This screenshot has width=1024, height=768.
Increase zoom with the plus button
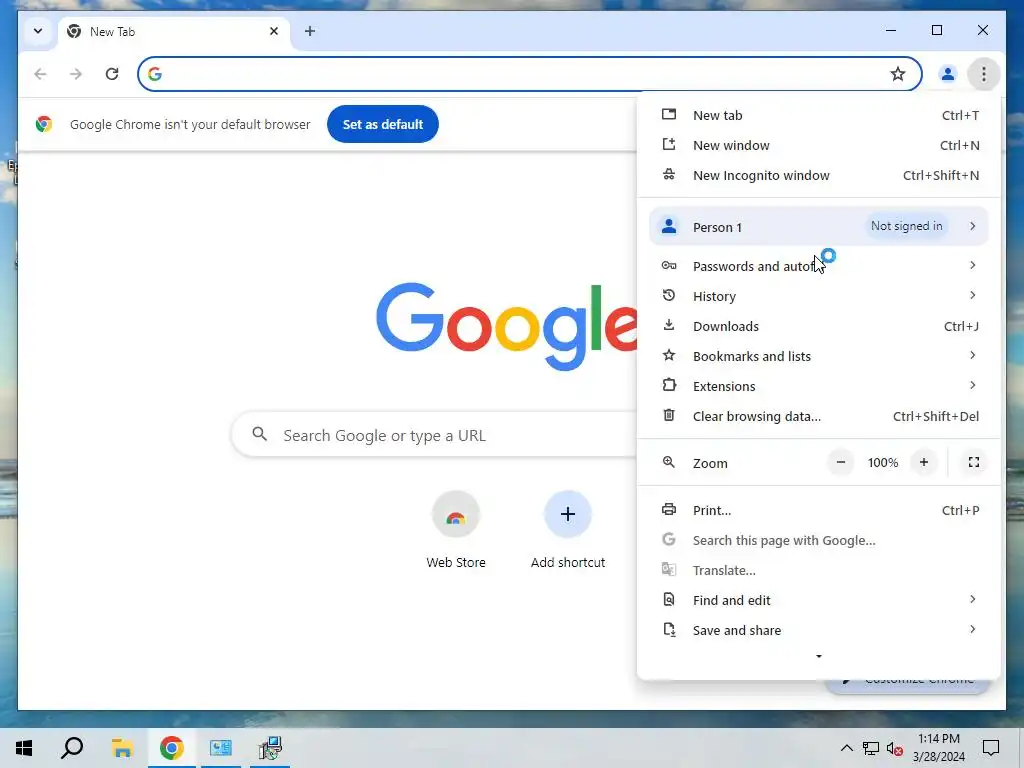pos(923,462)
